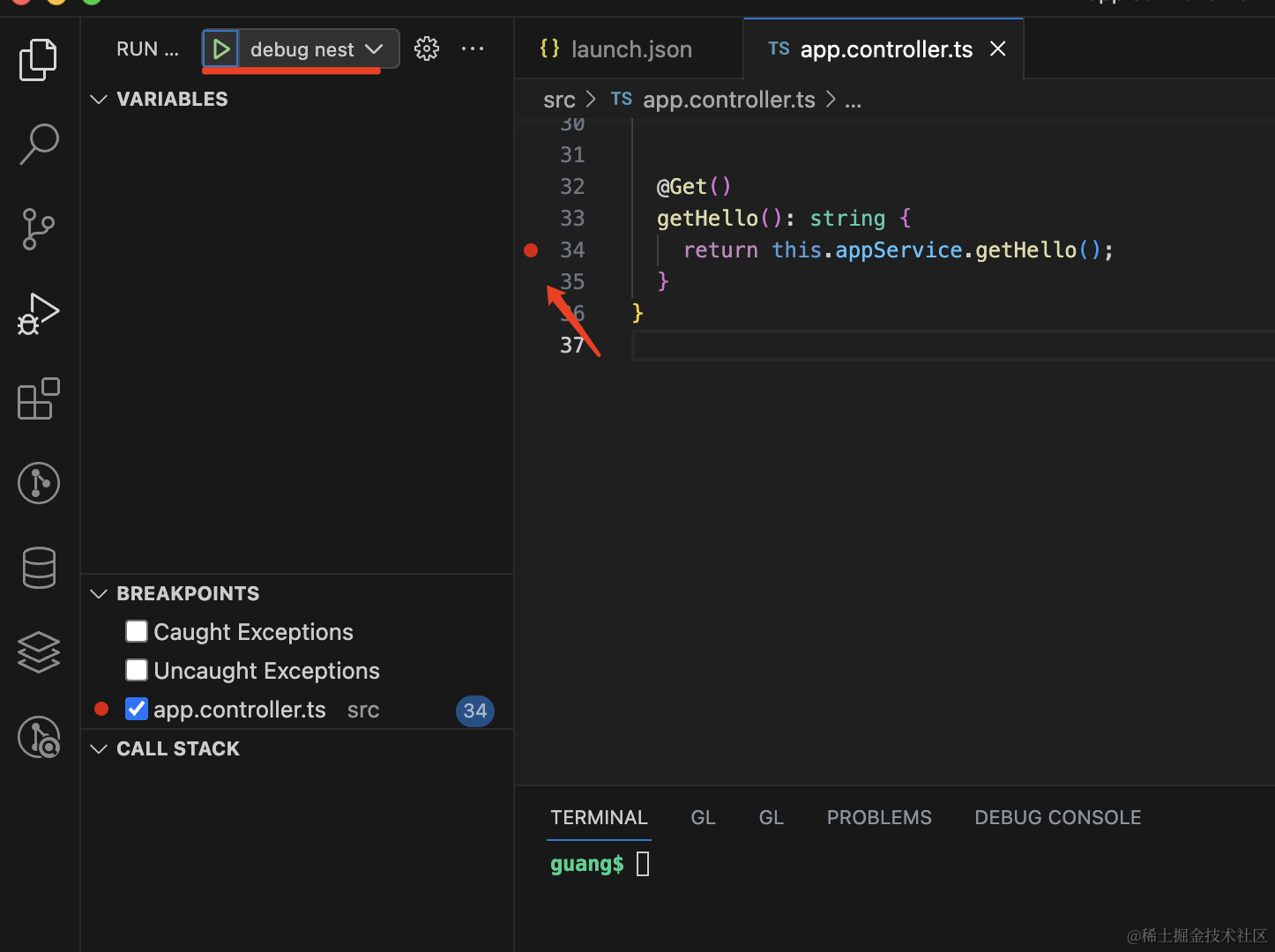Open the Explorer view in activity bar
Image resolution: width=1275 pixels, height=952 pixels.
[39, 60]
